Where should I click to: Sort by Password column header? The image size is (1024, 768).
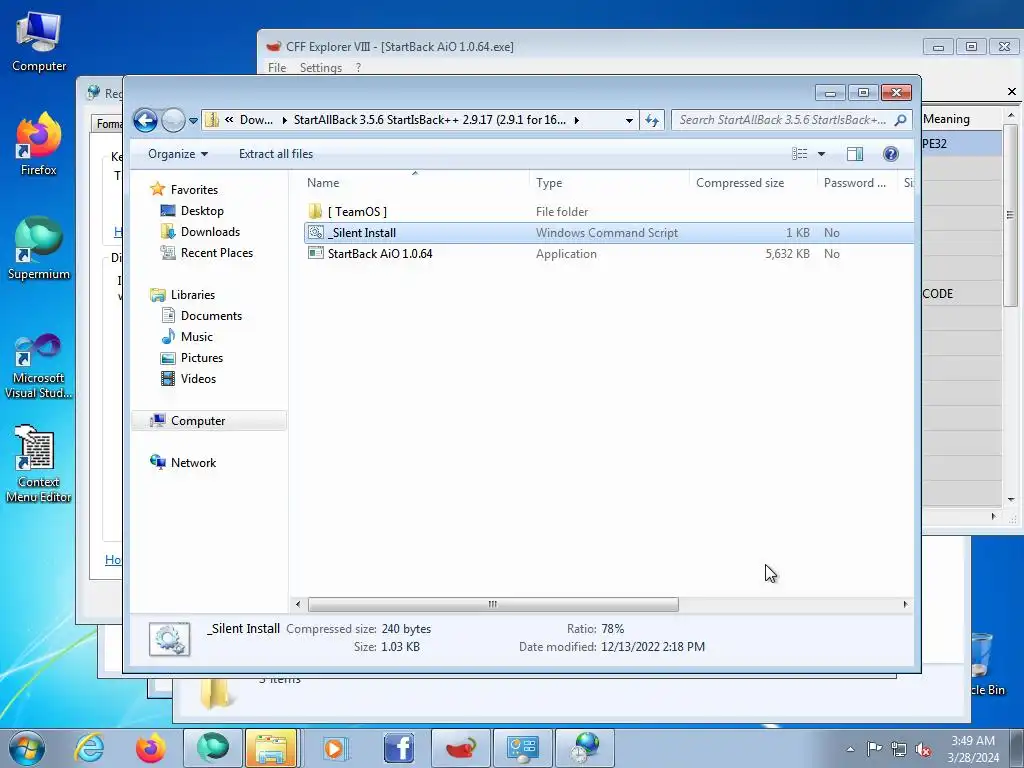857,183
